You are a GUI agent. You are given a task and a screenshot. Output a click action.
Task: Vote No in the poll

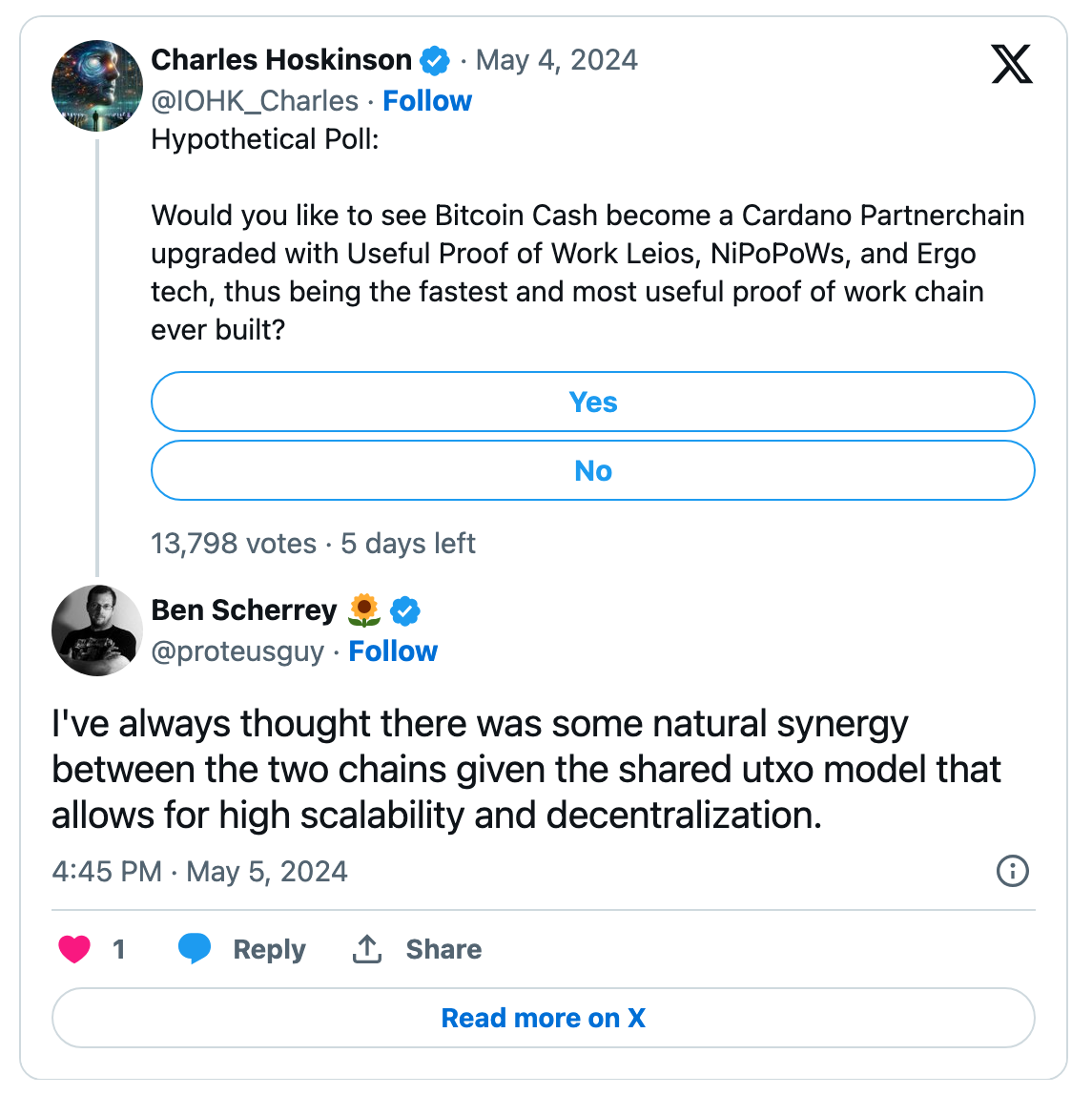point(592,470)
